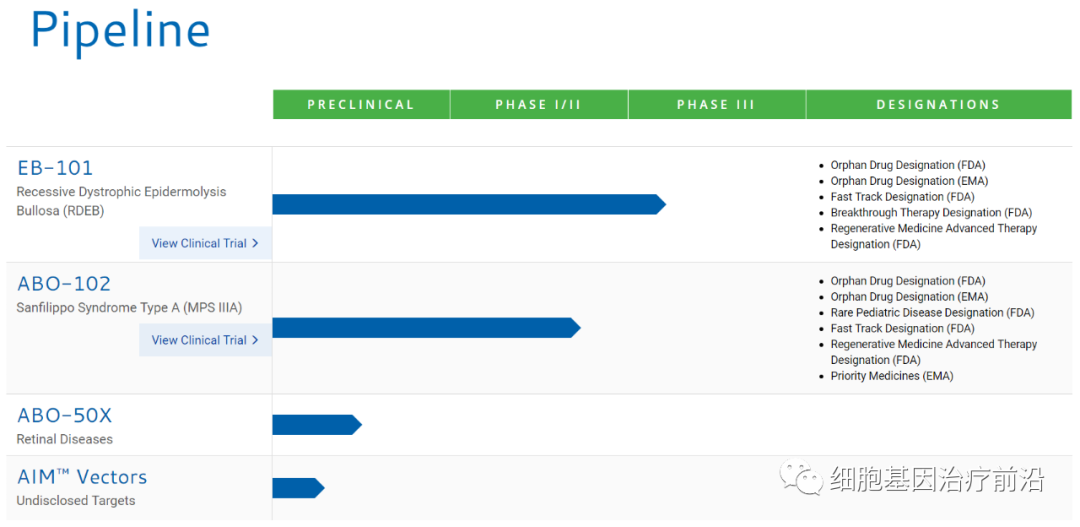Select the Phase III column header
Screen dimensions: 1080x527
pos(716,105)
